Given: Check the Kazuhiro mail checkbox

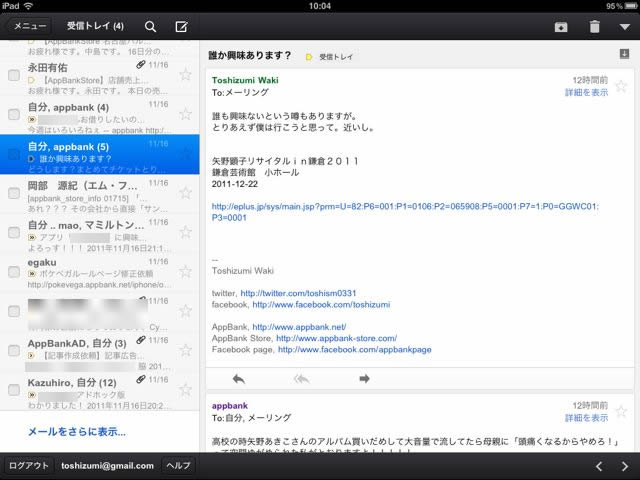Looking at the screenshot, I should [x=14, y=390].
